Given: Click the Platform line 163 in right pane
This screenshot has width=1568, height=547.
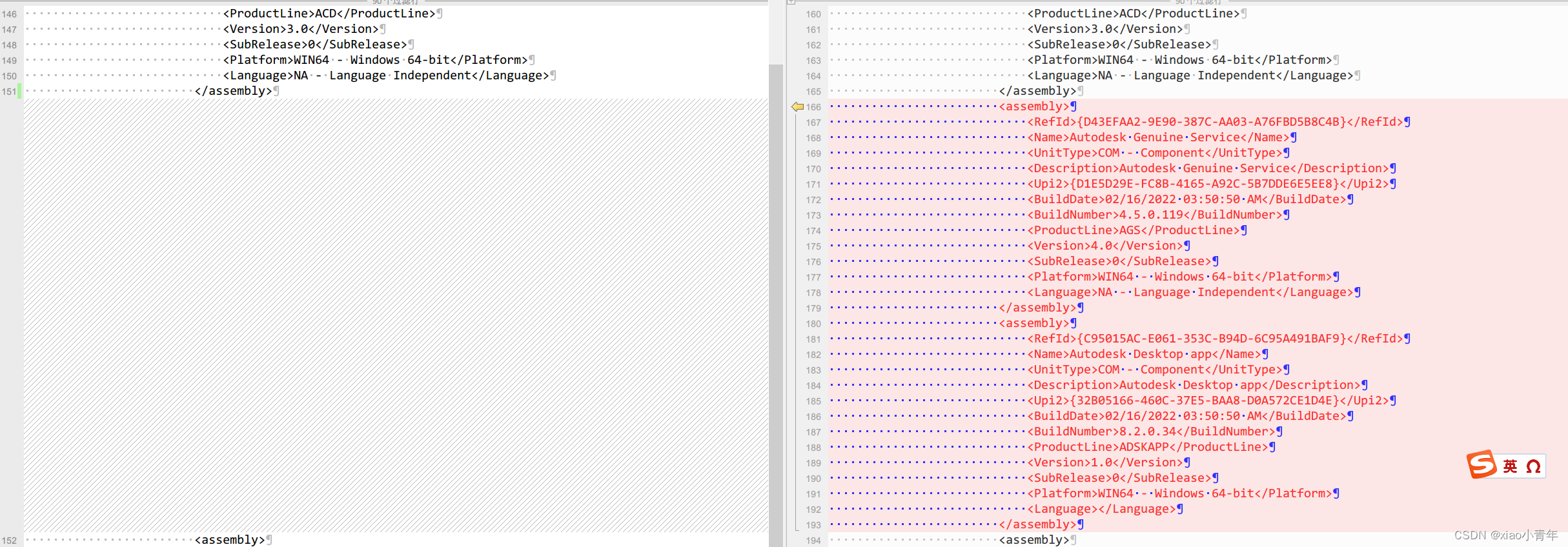Looking at the screenshot, I should (x=1180, y=60).
